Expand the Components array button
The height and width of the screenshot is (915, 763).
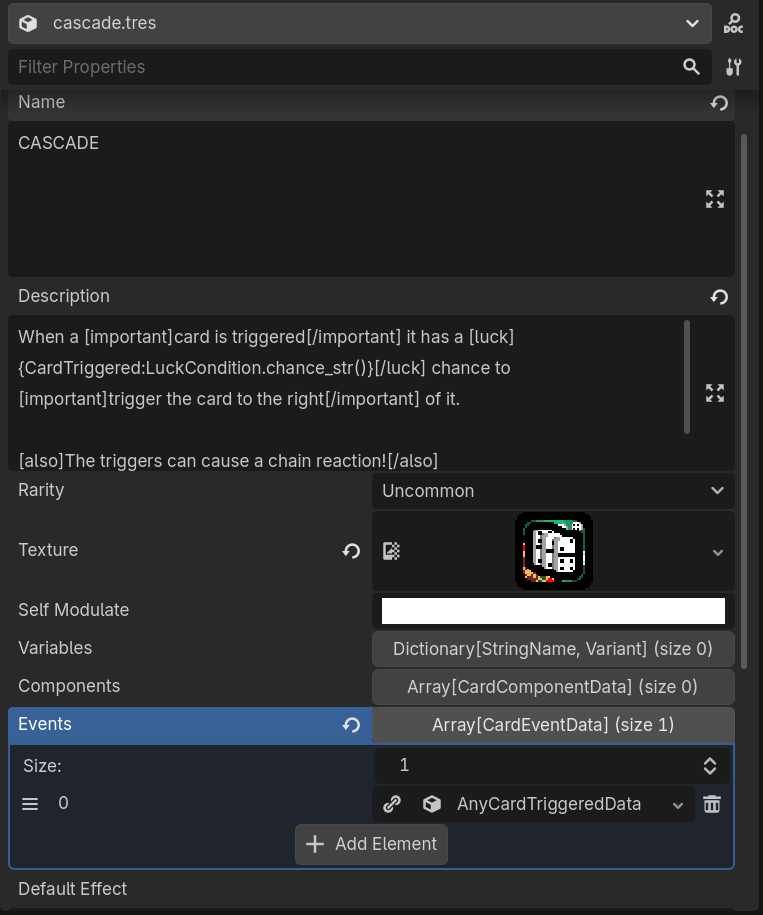(552, 687)
